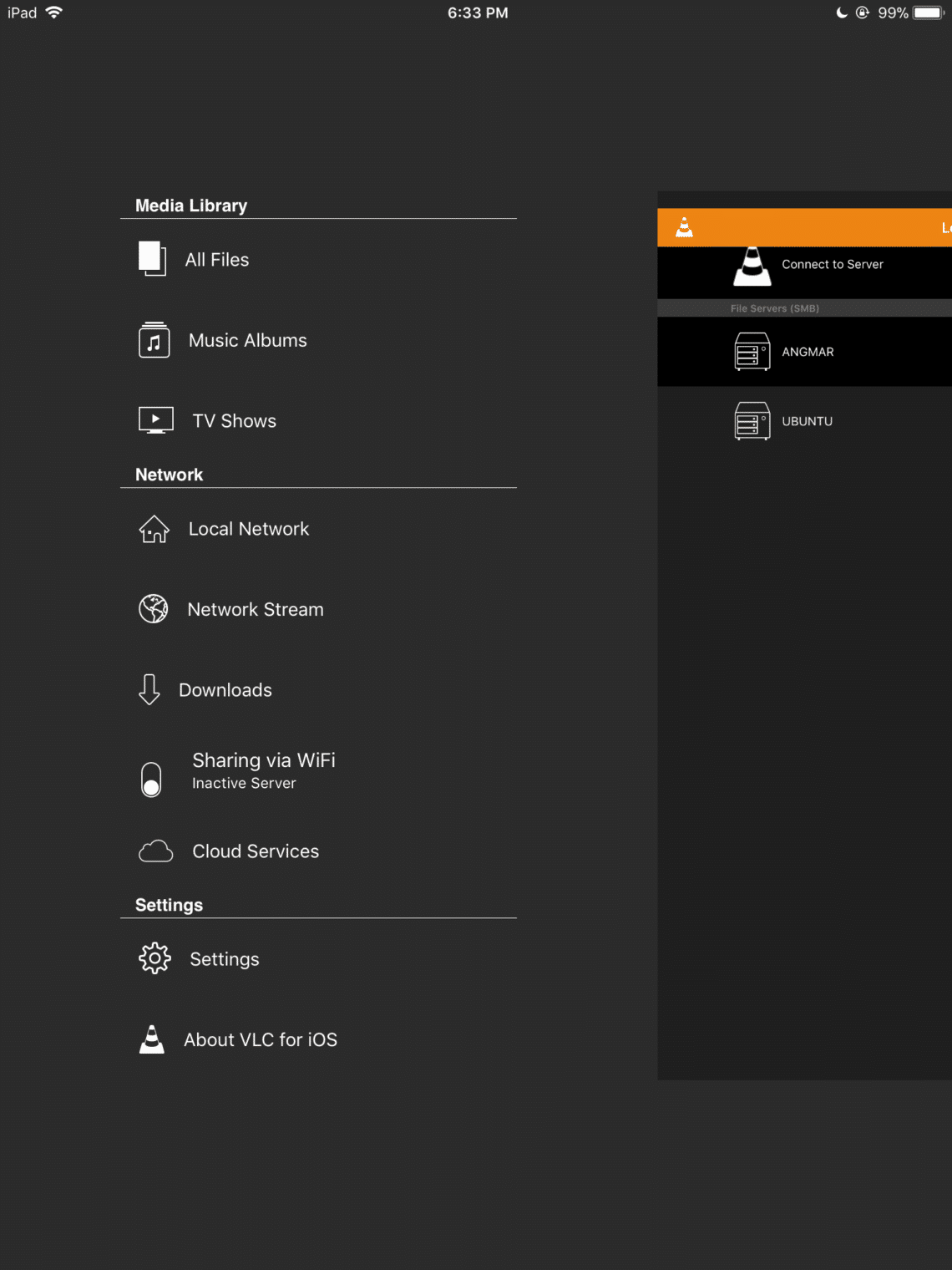
Task: Tap the ANGMAR server drive icon
Action: tap(752, 351)
